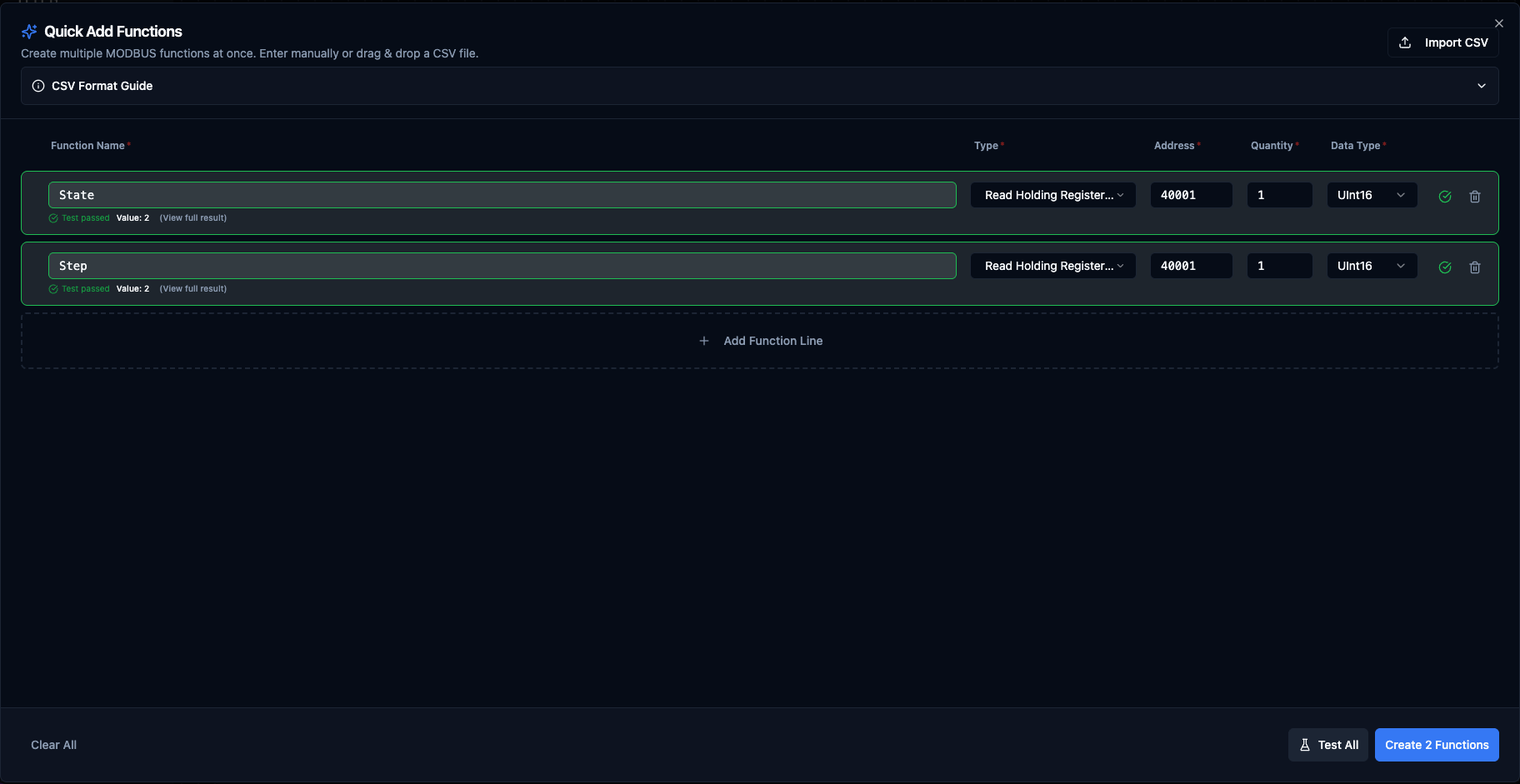Click Address field in State row
The width and height of the screenshot is (1520, 784).
point(1190,195)
